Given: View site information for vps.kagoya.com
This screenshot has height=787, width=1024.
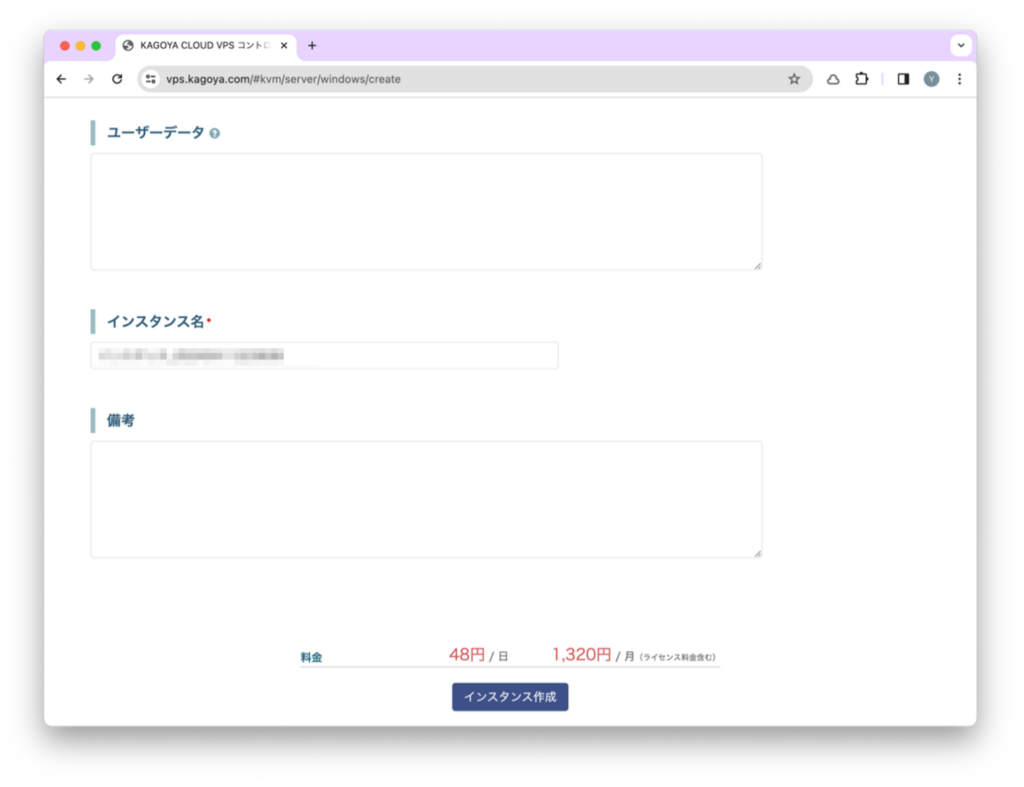Looking at the screenshot, I should pos(151,79).
